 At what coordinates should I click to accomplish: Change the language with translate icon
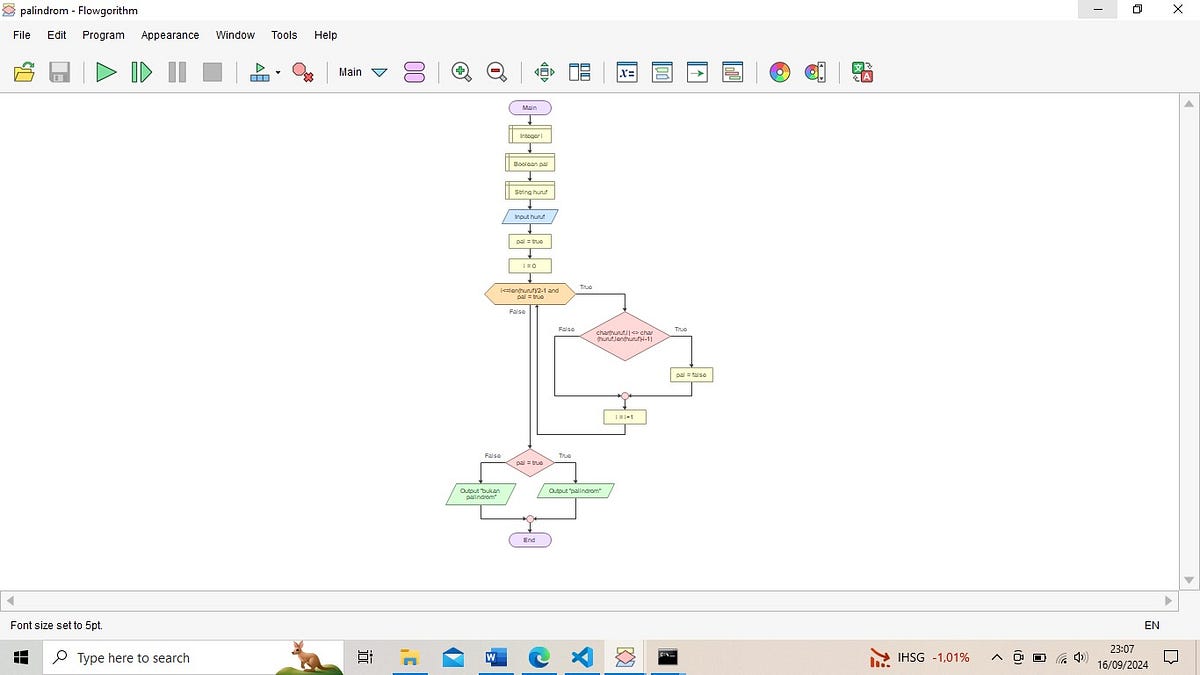863,72
